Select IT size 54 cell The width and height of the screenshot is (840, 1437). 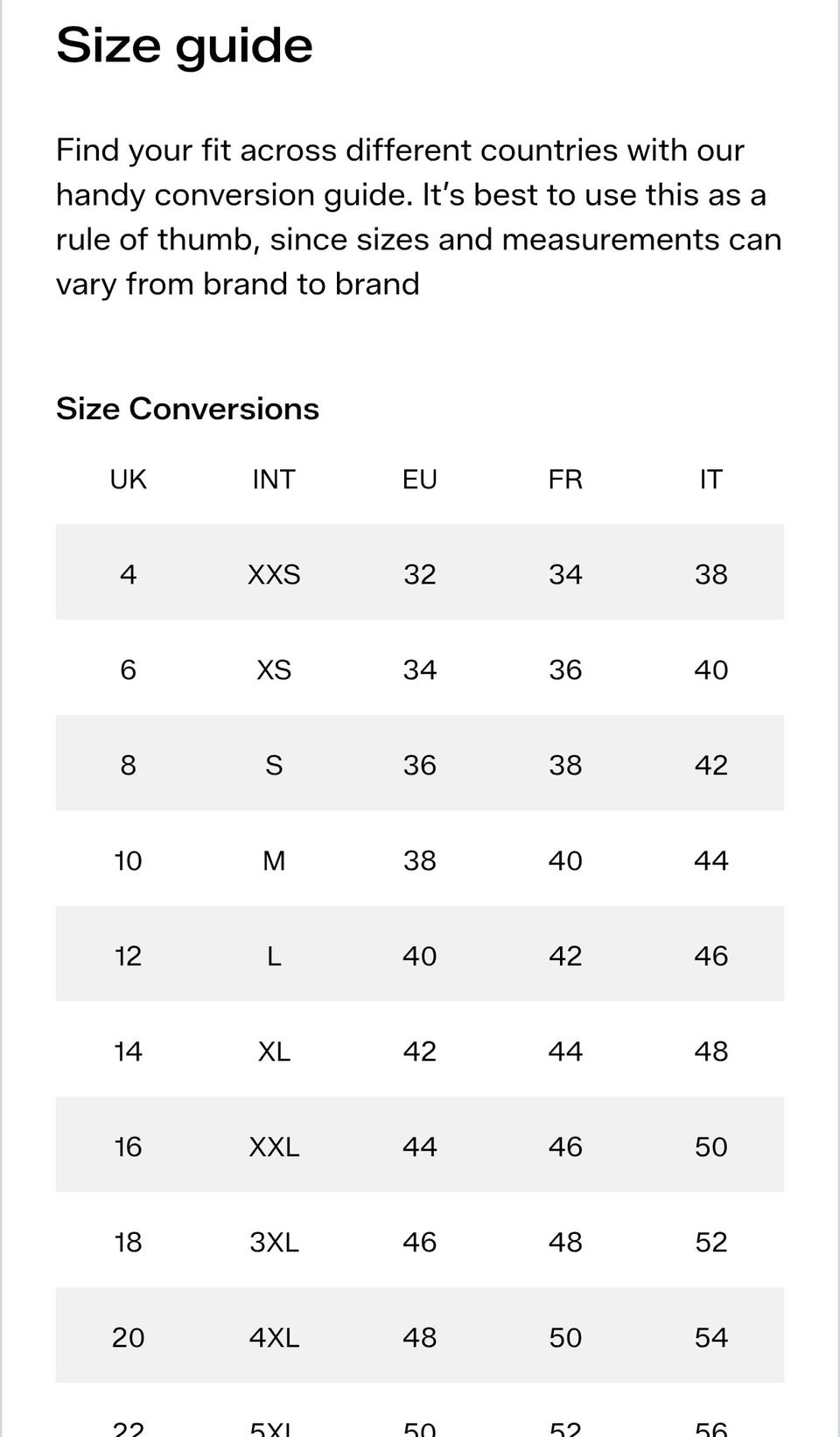point(710,1337)
